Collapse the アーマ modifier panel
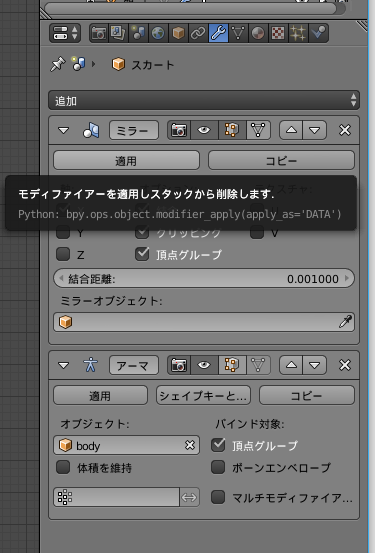The image size is (375, 553). click(63, 365)
